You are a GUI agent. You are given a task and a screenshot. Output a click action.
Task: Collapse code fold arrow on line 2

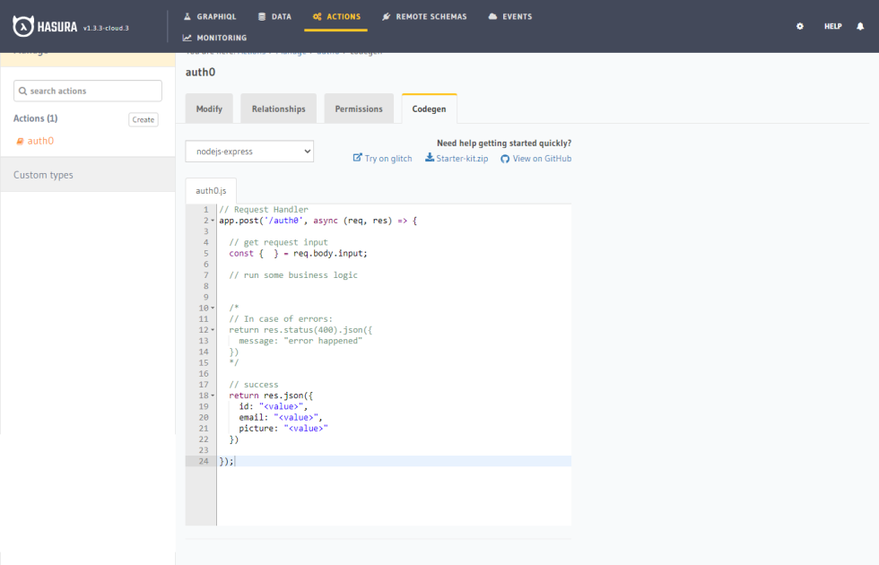[212, 221]
